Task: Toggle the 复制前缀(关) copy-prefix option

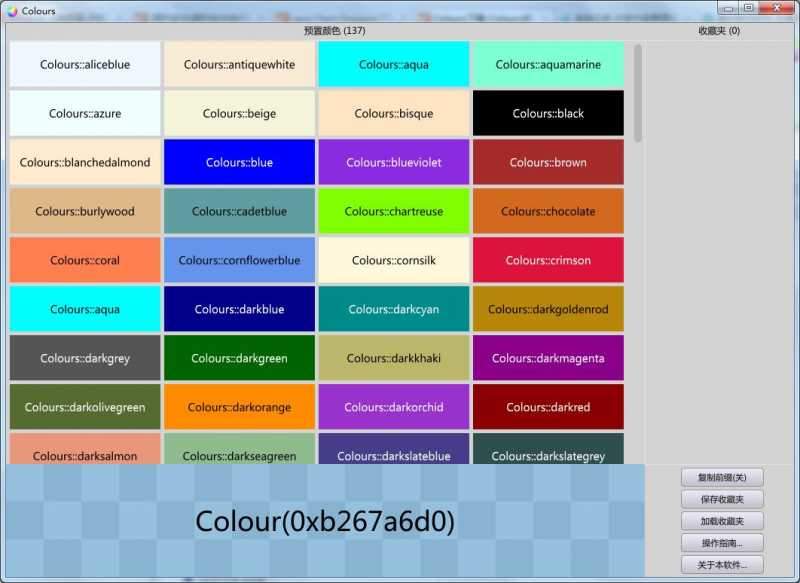Action: 721,477
